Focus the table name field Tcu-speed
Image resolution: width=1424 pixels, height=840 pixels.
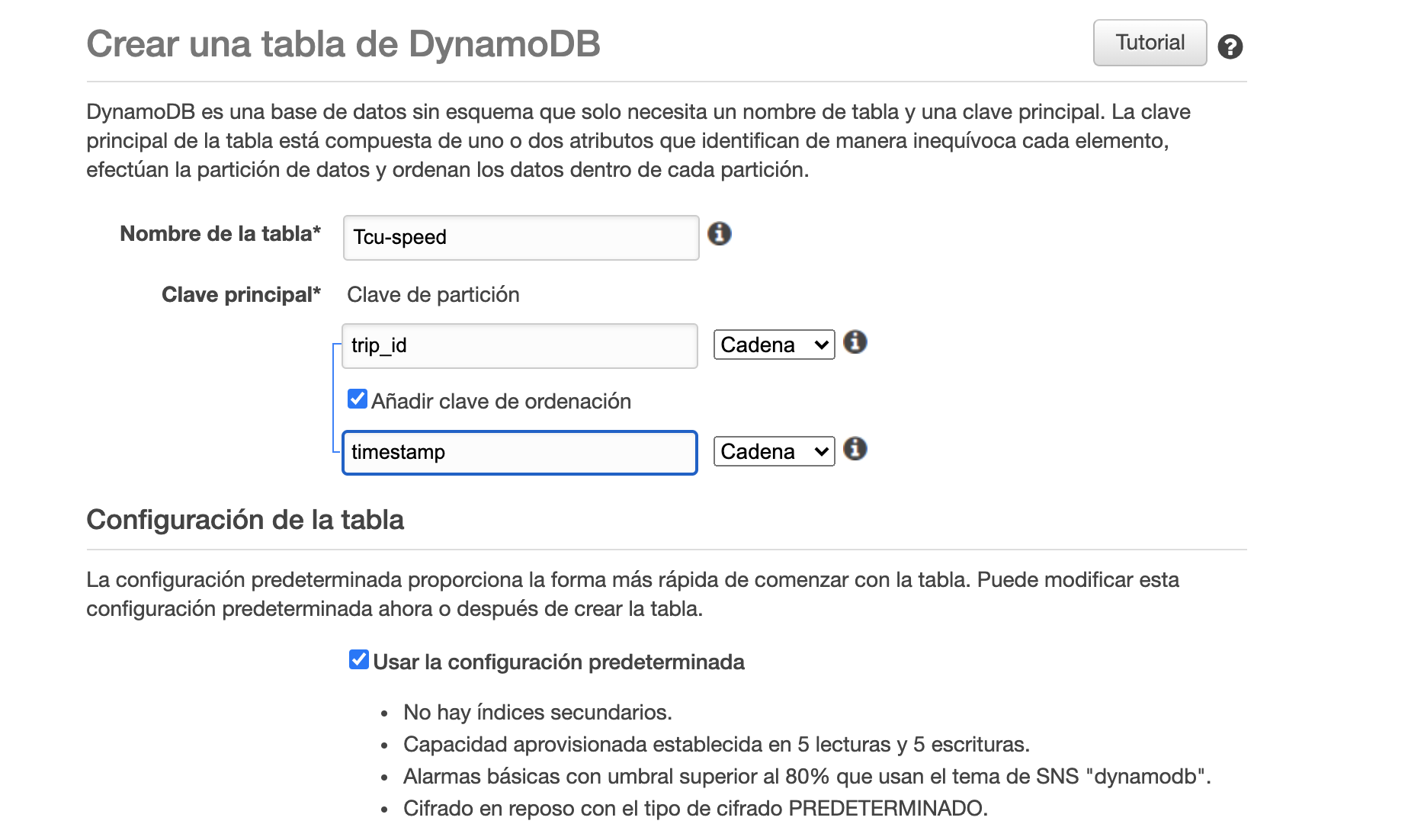pyautogui.click(x=521, y=238)
